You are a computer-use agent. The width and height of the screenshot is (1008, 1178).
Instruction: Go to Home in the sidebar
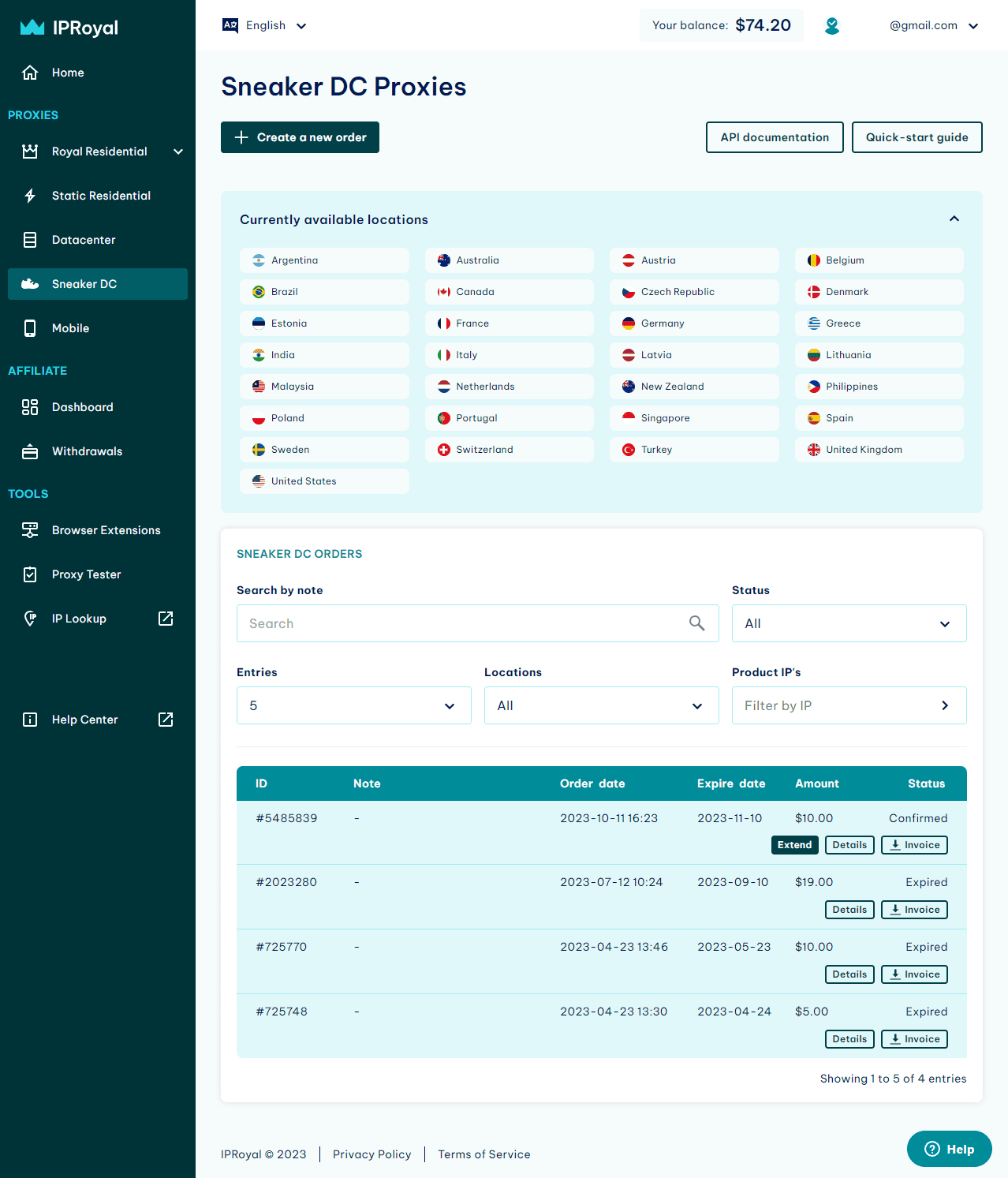click(98, 73)
